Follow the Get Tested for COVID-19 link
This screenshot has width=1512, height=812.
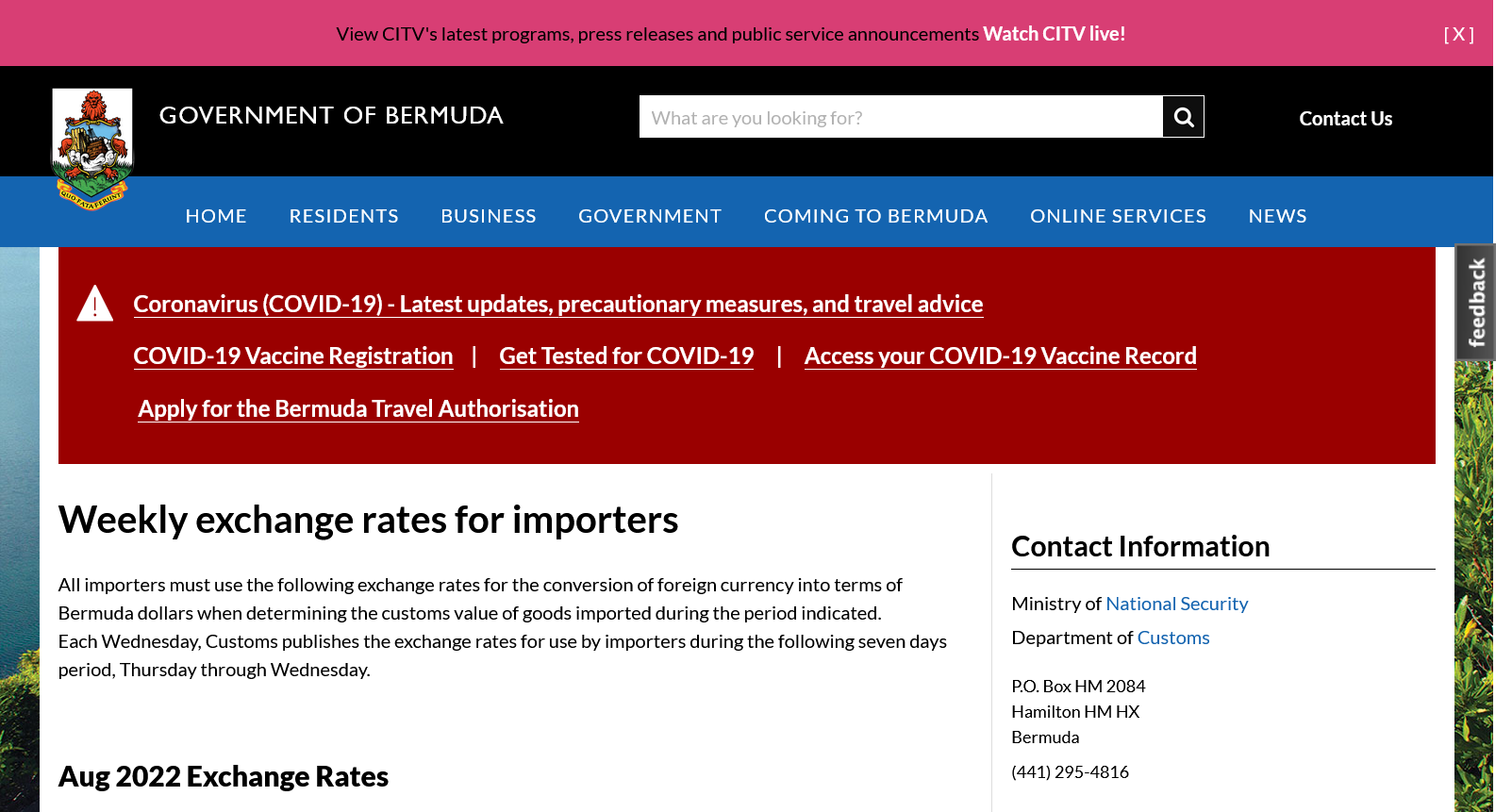pyautogui.click(x=626, y=356)
